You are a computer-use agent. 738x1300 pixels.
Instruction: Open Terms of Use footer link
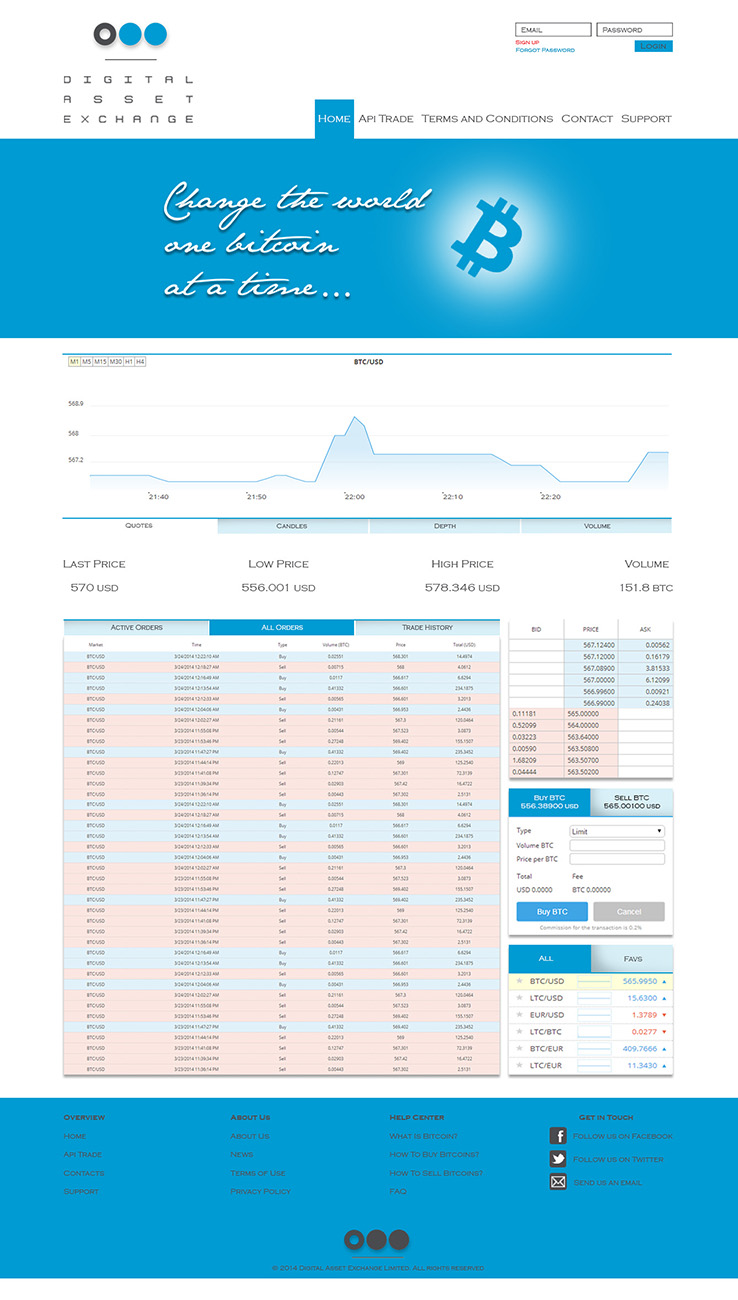[258, 1173]
